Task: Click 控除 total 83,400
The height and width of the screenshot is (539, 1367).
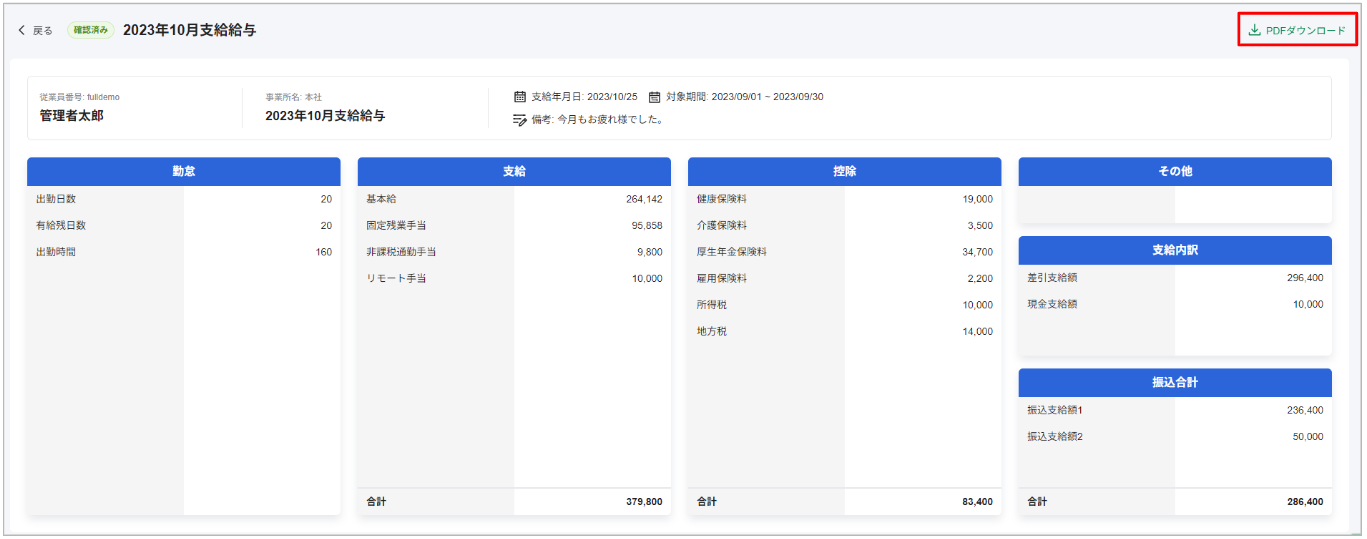Action: click(x=978, y=501)
